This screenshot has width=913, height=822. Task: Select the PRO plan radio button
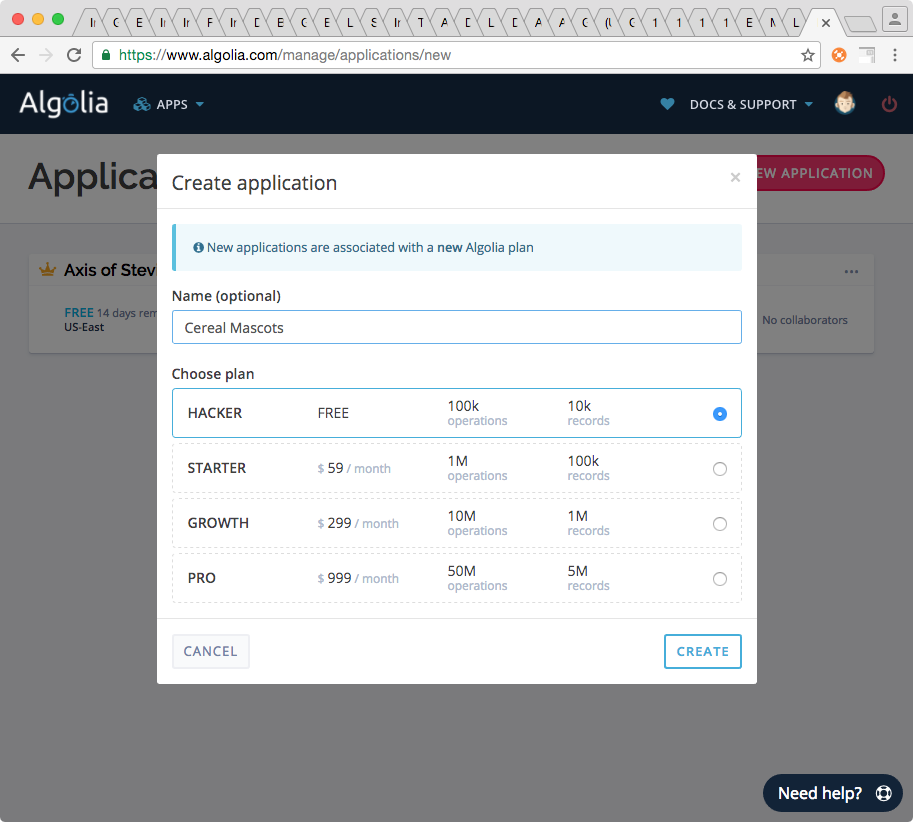click(720, 579)
